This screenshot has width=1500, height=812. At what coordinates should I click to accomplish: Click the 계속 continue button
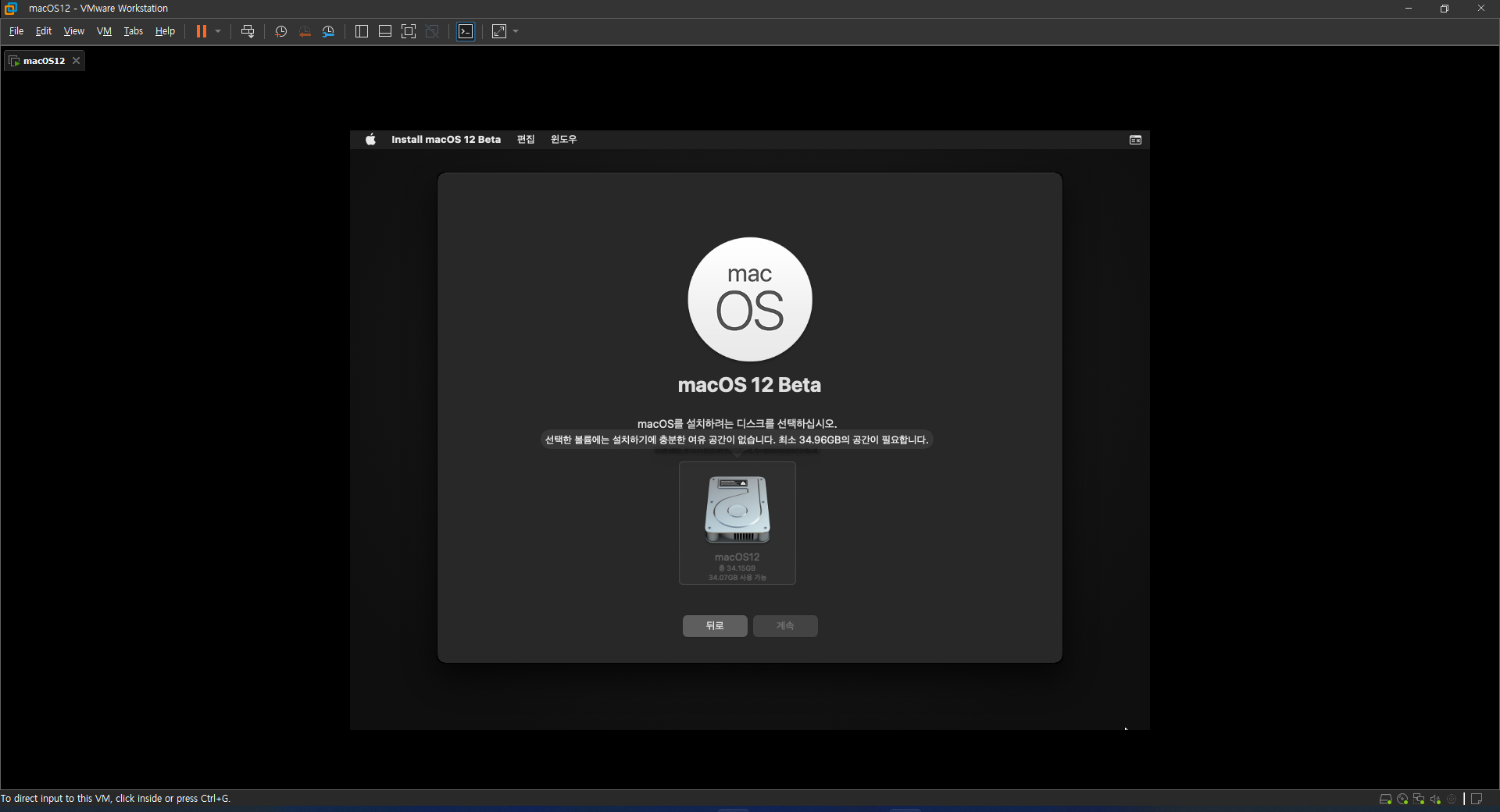pyautogui.click(x=785, y=626)
